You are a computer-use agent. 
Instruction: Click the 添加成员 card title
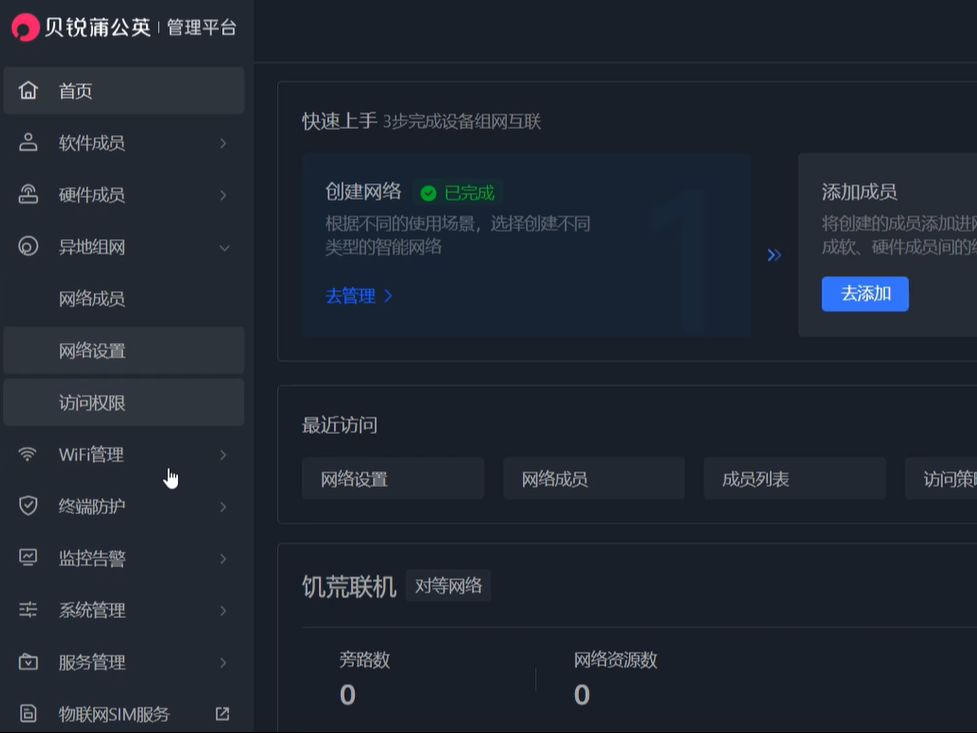[859, 191]
